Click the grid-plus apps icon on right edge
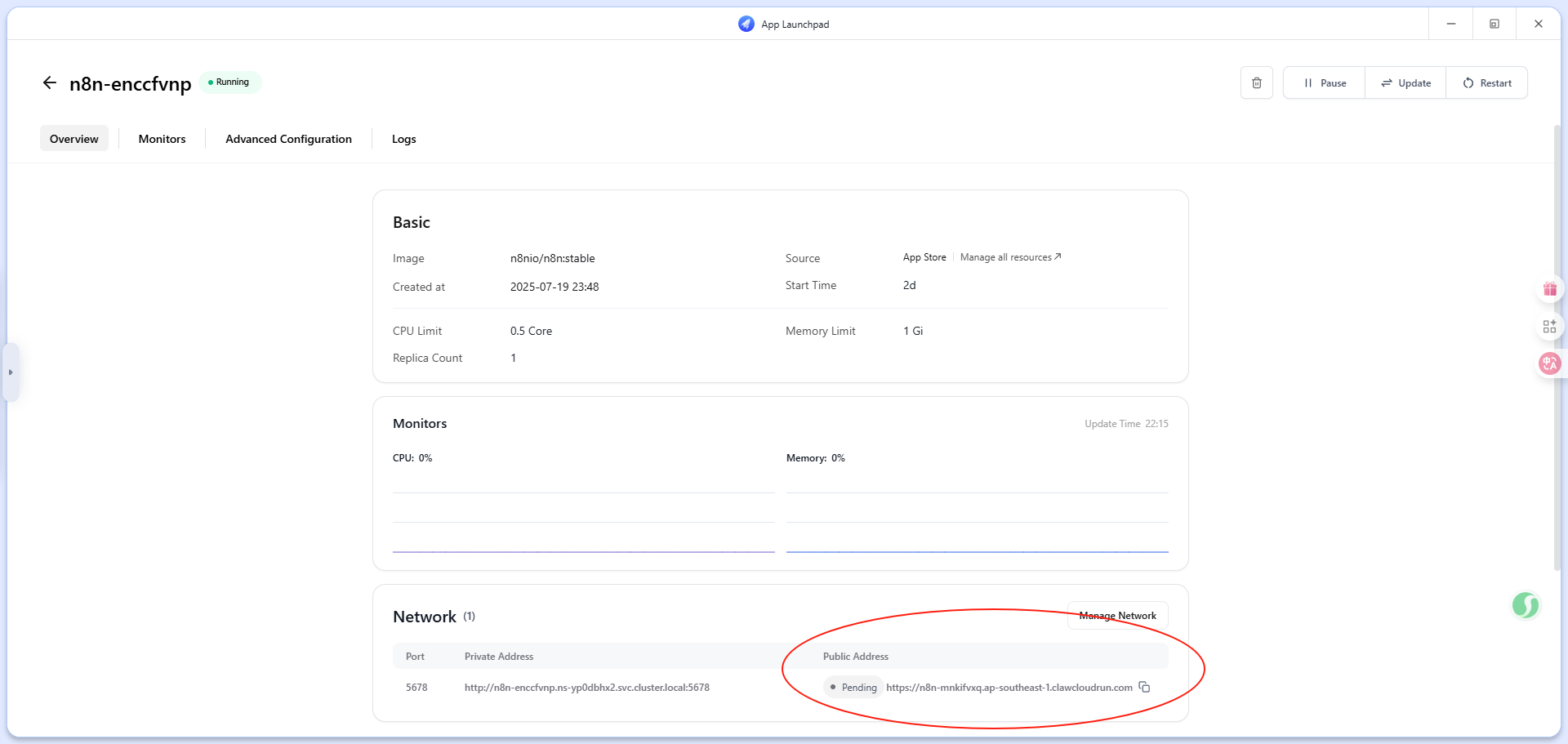Screen dimensions: 1568x744 1549,327
